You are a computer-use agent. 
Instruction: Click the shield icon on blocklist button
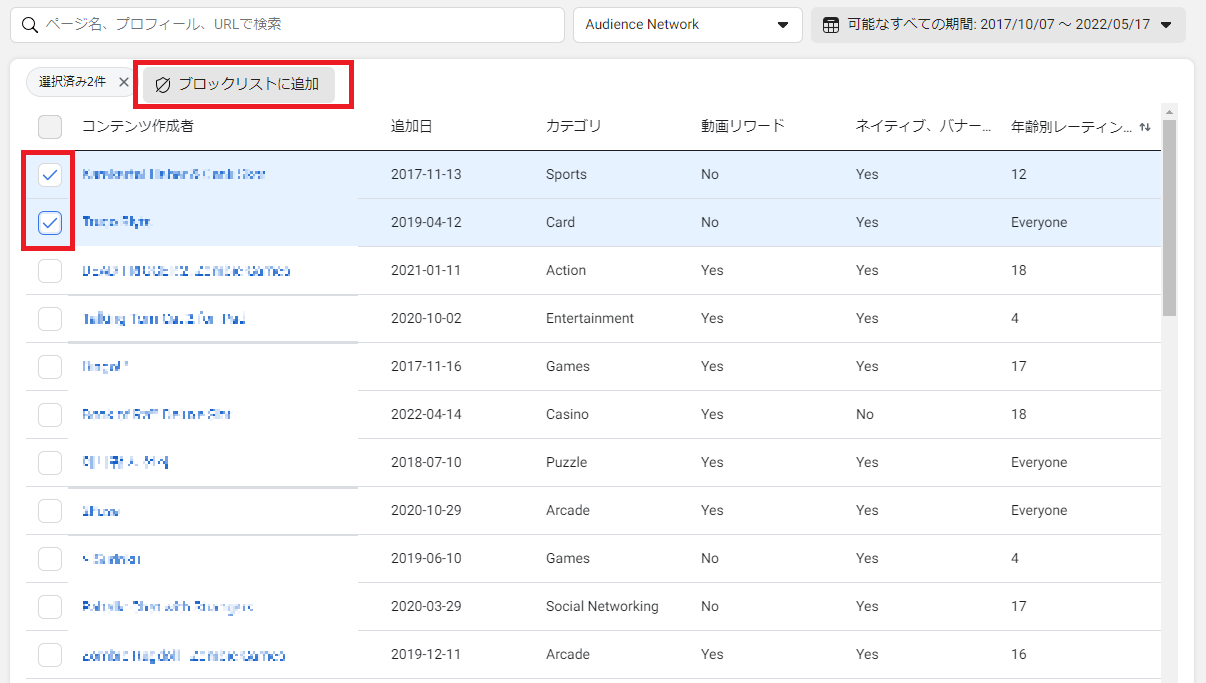(x=163, y=85)
